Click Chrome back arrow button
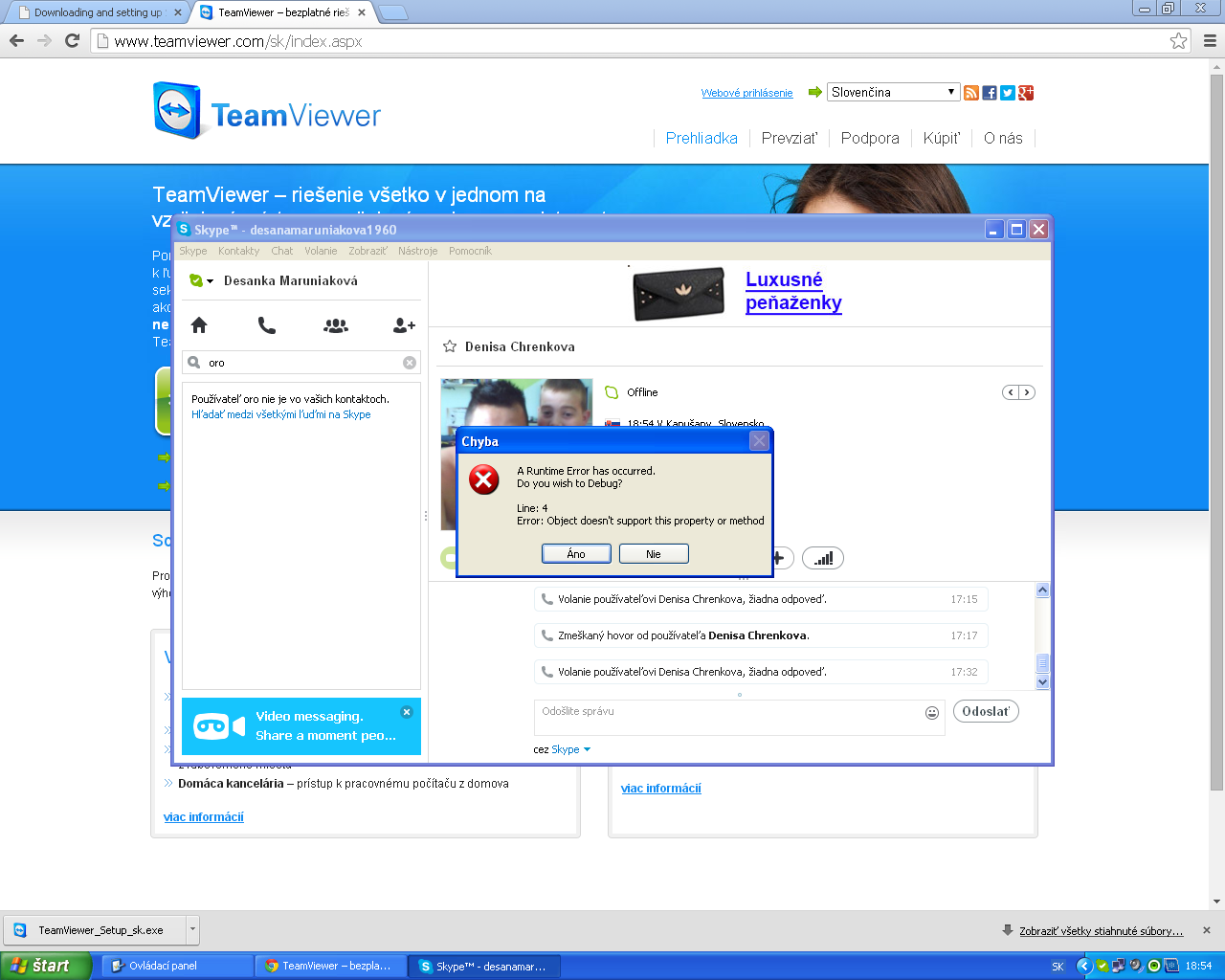1225x980 pixels. pos(16,40)
